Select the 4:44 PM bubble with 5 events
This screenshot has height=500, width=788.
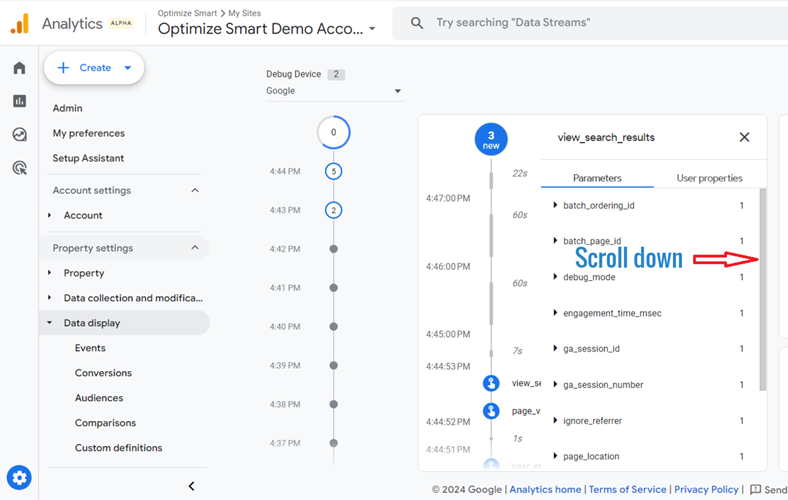(334, 171)
